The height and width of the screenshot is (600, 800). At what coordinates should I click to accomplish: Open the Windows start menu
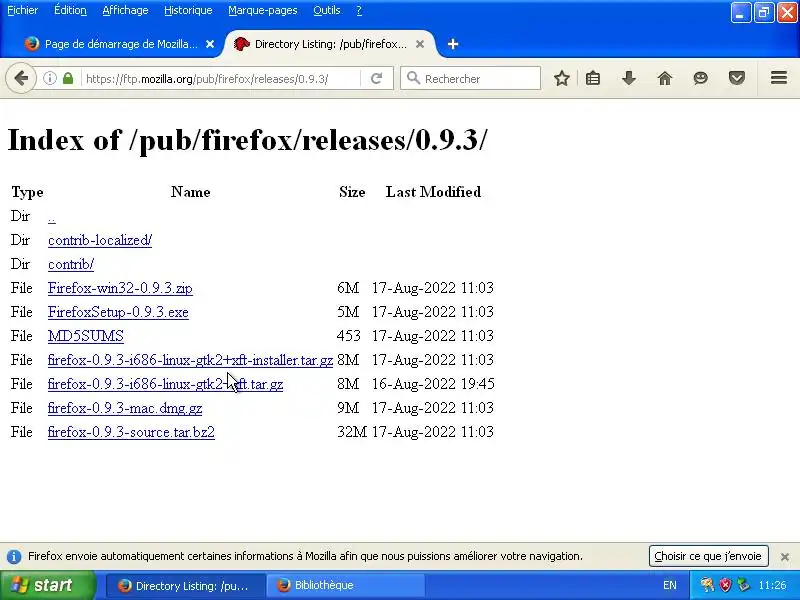(x=48, y=585)
